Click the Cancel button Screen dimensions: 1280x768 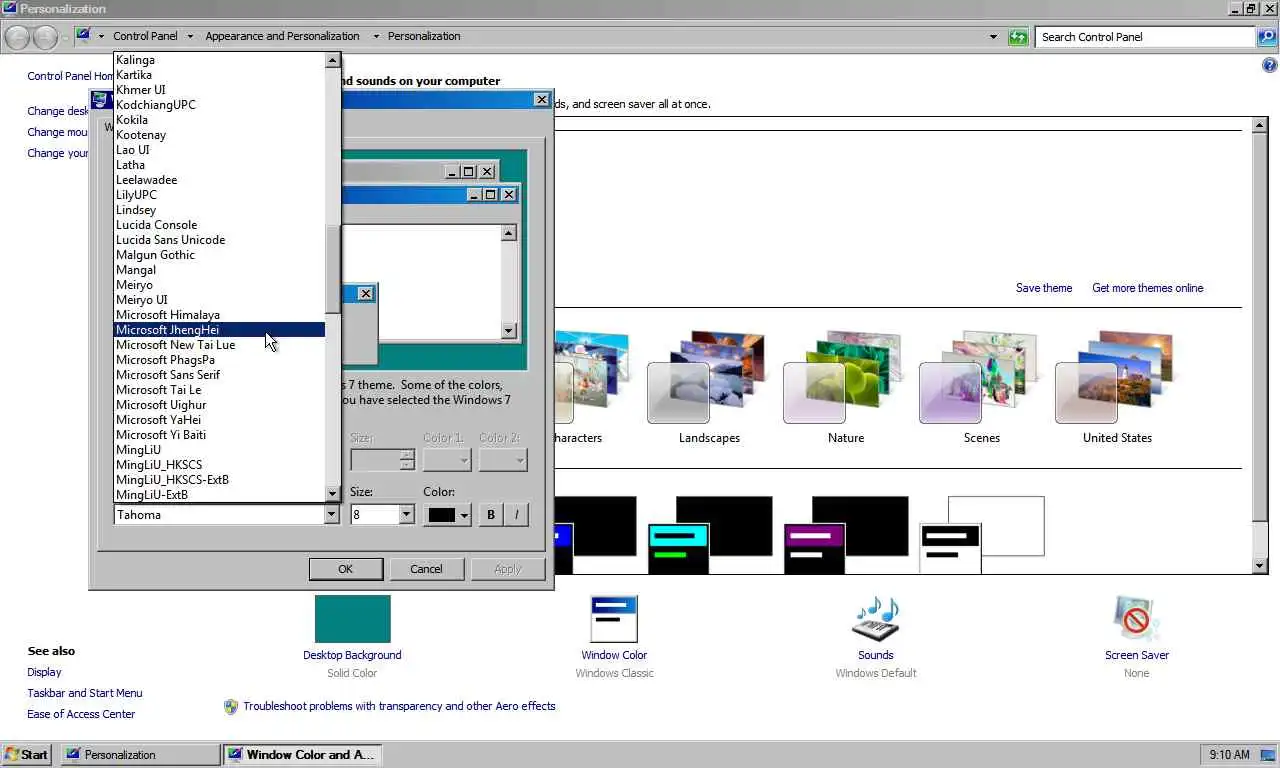(426, 569)
